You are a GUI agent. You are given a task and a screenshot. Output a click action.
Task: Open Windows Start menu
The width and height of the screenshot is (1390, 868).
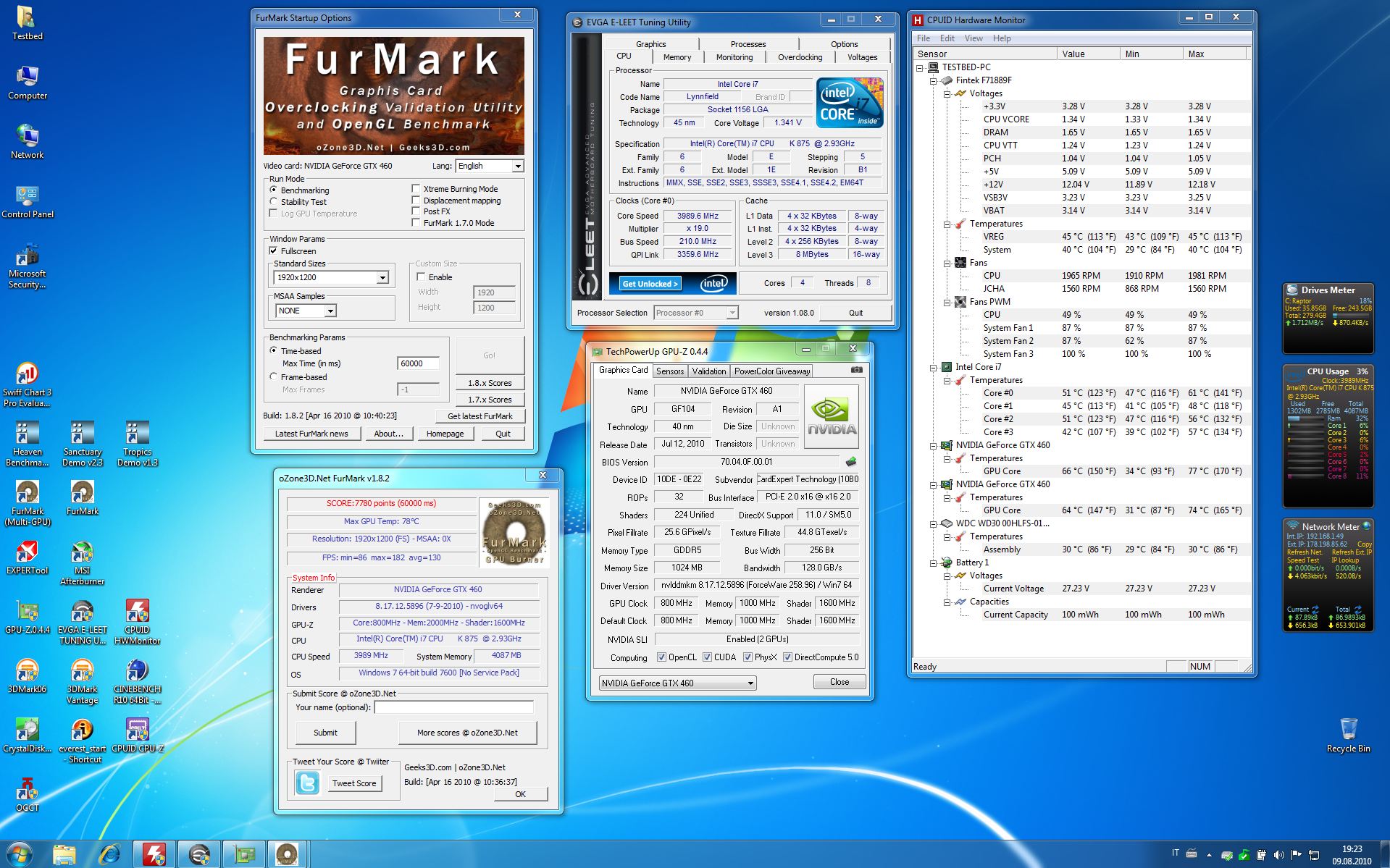click(20, 854)
